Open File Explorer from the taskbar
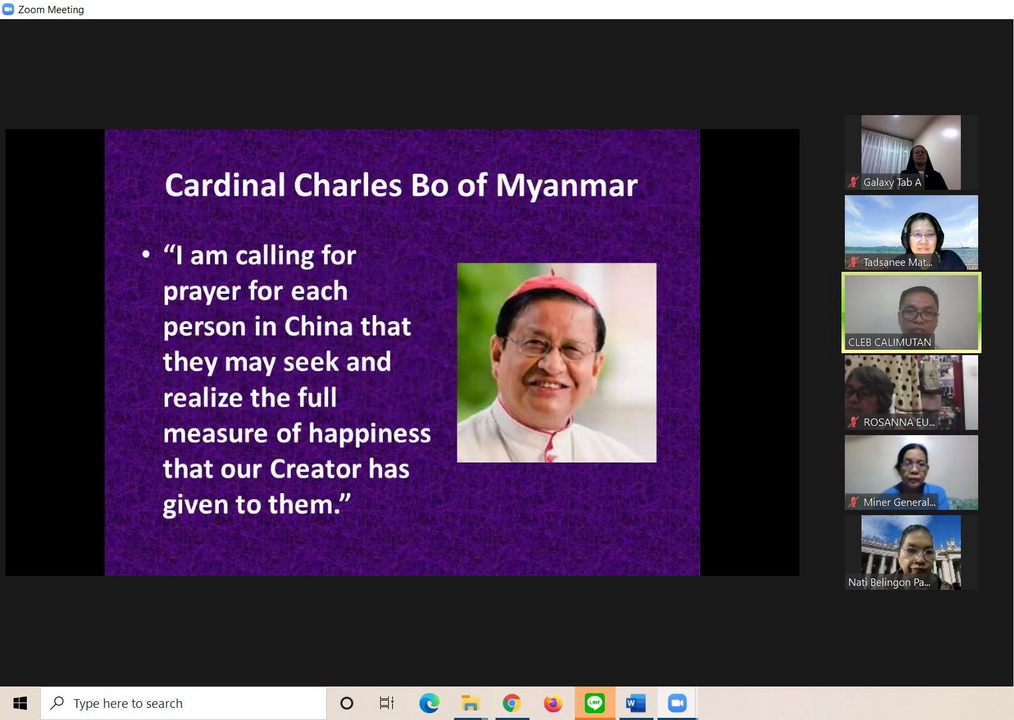1014x720 pixels. tap(470, 703)
